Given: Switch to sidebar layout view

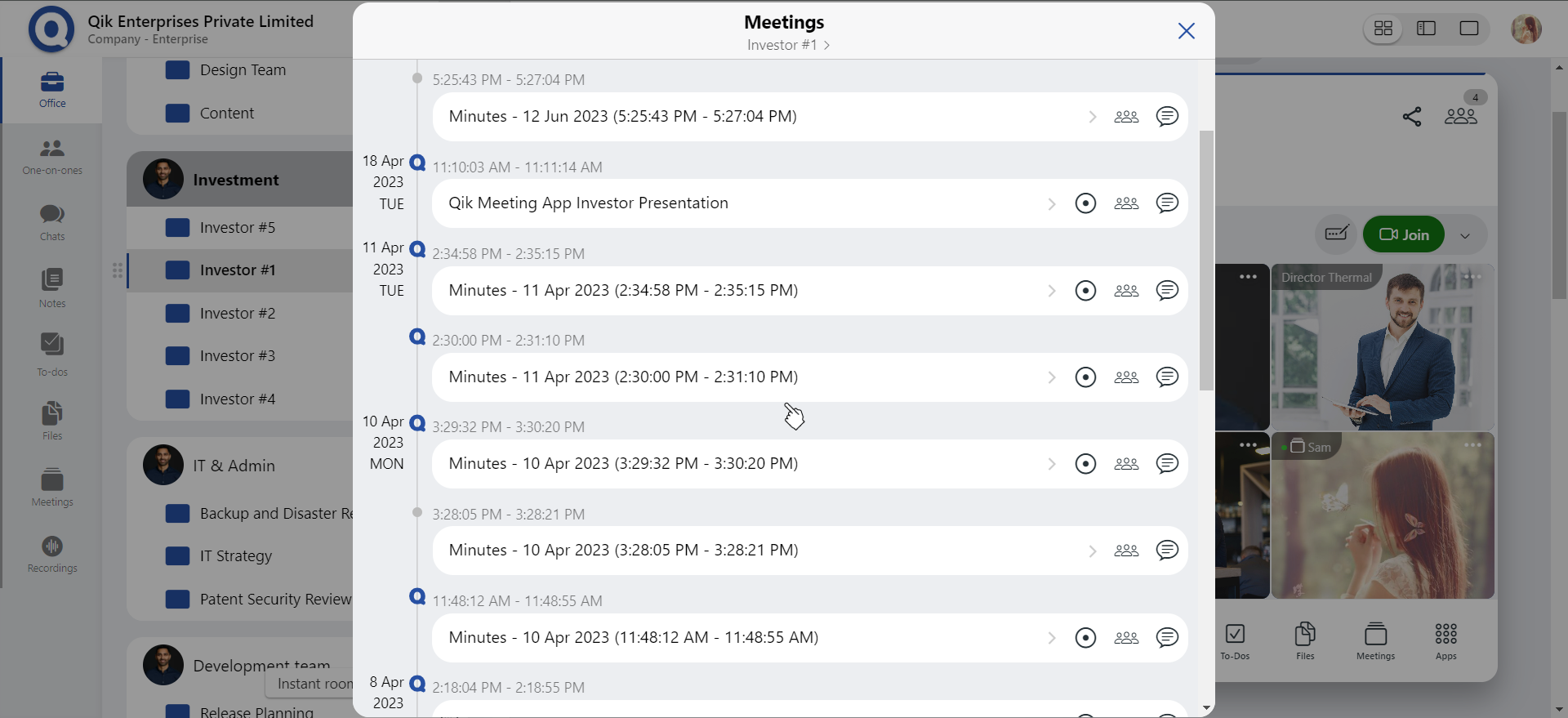Looking at the screenshot, I should click(x=1426, y=29).
